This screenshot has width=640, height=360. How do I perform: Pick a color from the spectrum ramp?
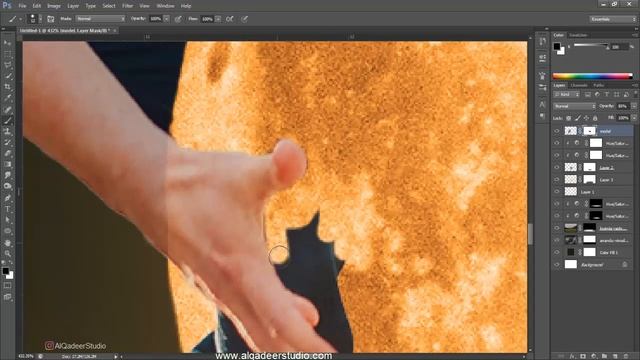coord(592,76)
